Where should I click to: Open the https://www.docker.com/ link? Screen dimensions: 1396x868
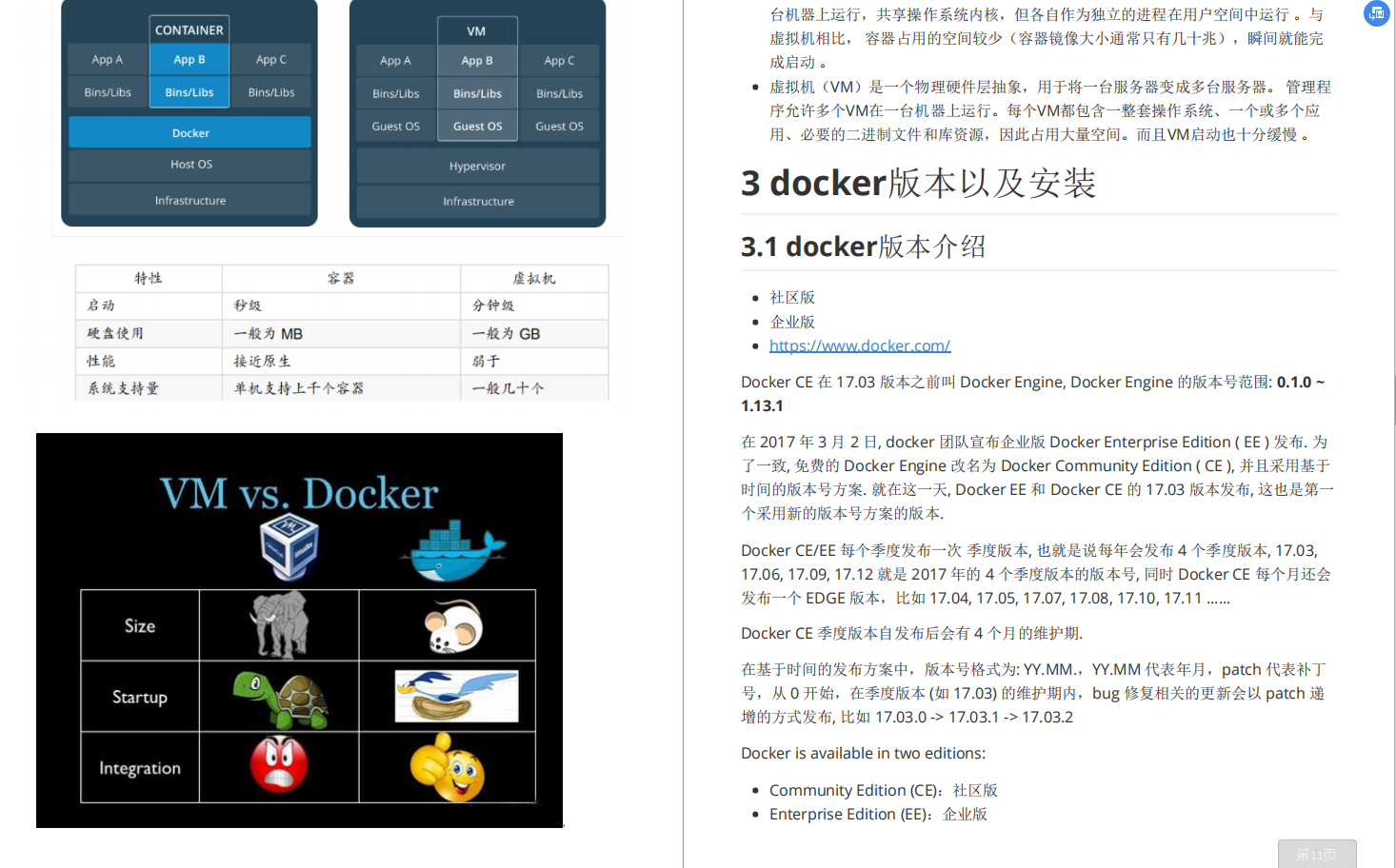(x=860, y=345)
